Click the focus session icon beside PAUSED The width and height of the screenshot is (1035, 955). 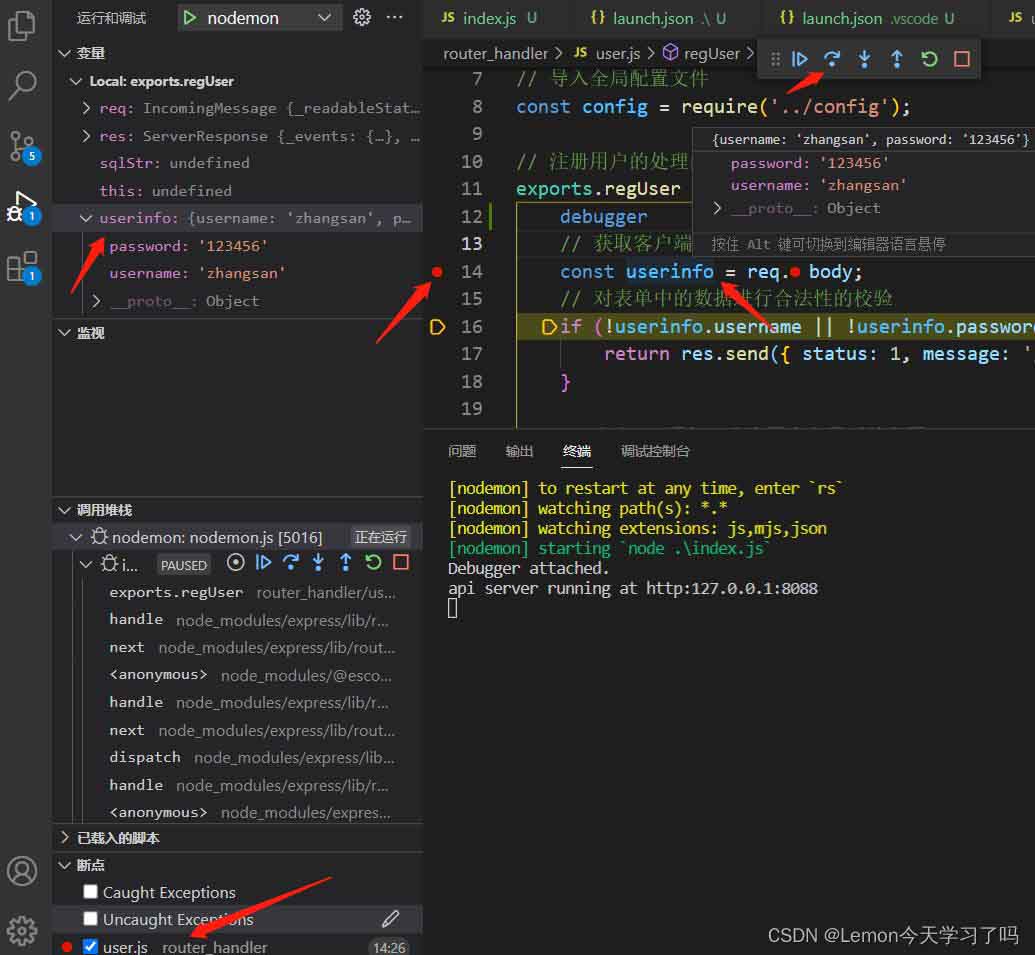(236, 562)
